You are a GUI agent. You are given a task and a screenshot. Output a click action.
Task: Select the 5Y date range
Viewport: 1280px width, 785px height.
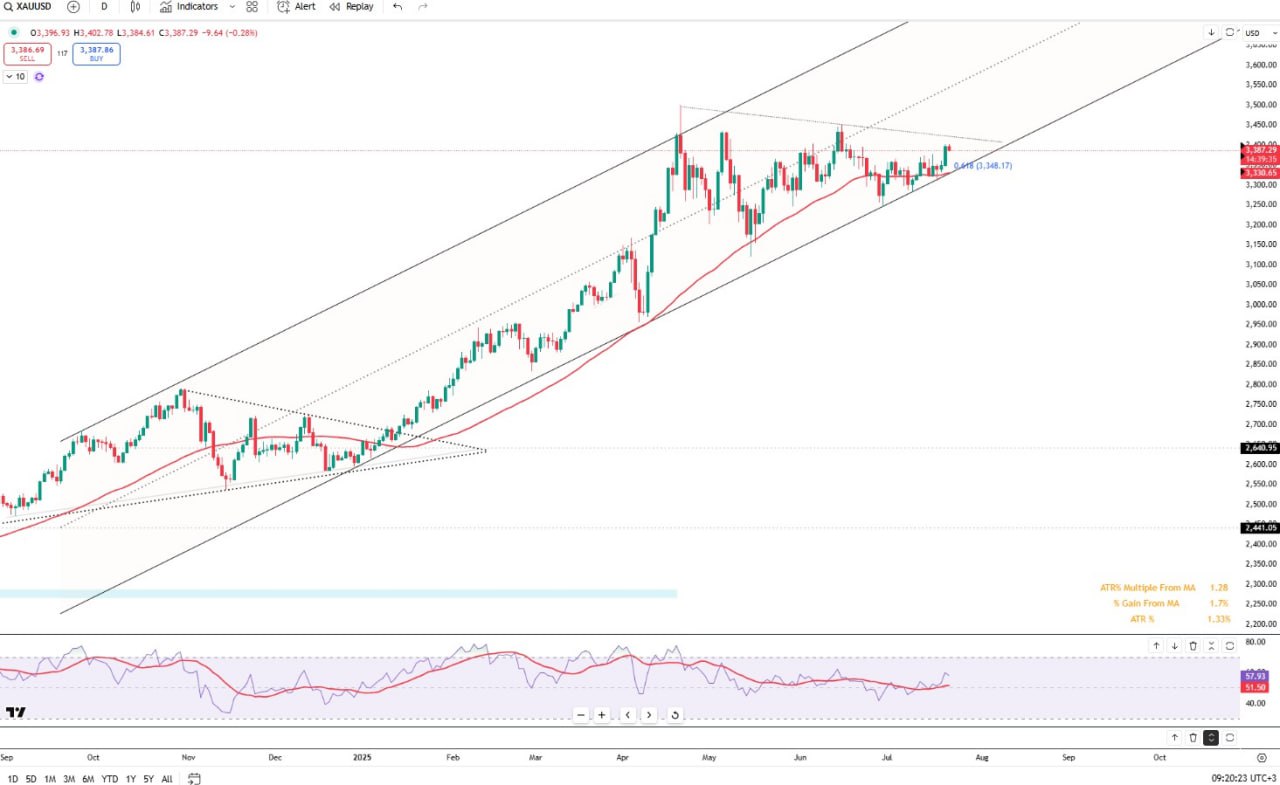click(148, 779)
